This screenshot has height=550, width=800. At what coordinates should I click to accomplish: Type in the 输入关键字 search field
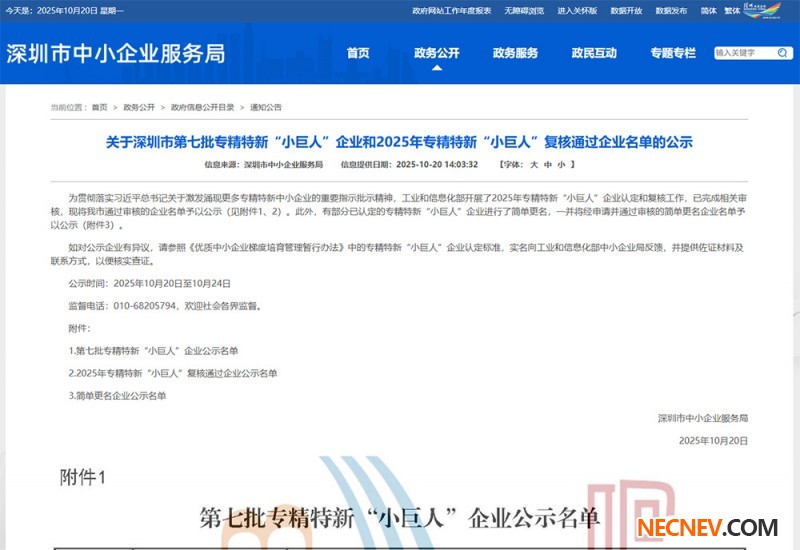pos(745,53)
